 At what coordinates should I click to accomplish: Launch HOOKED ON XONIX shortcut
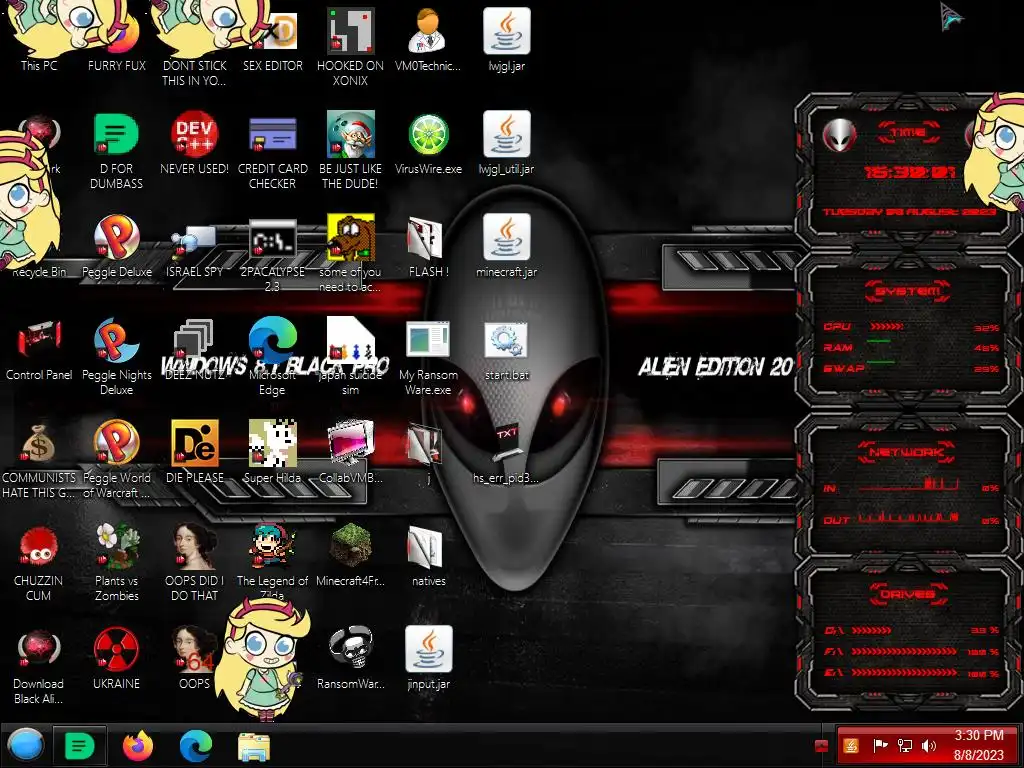tap(351, 31)
